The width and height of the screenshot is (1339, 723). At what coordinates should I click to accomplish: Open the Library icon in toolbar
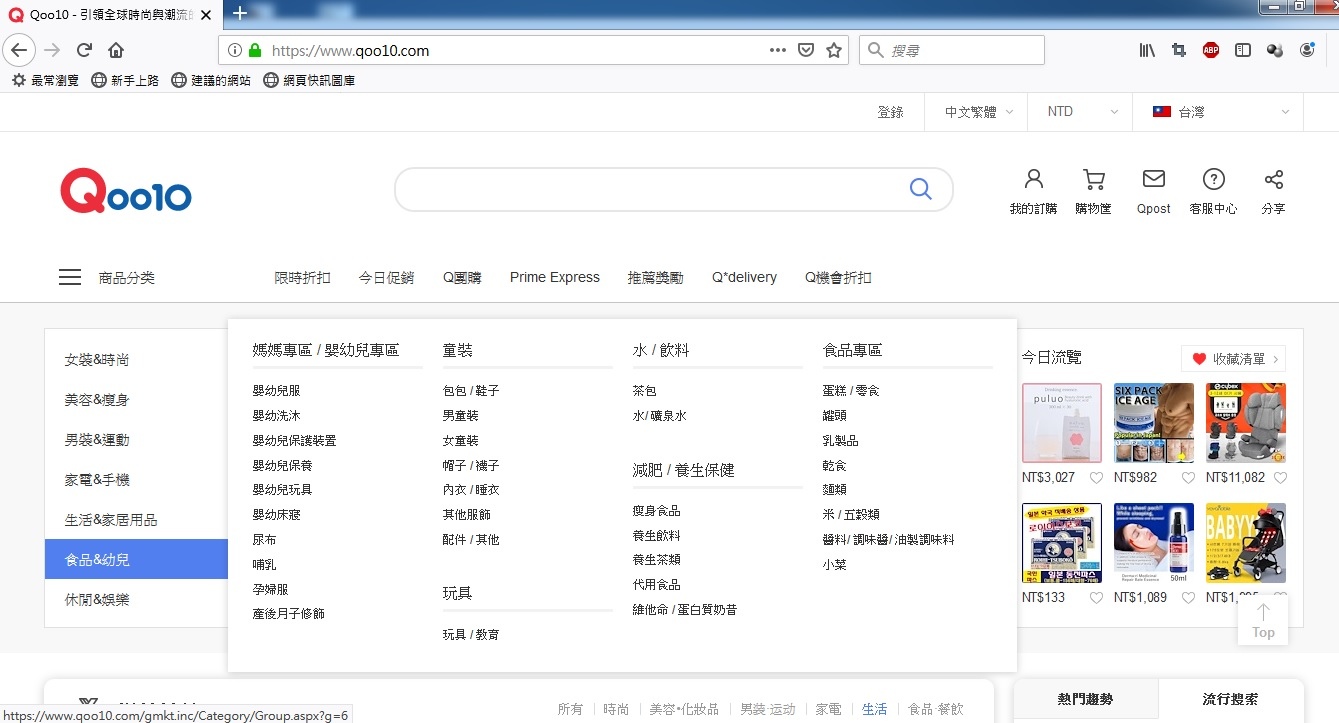pyautogui.click(x=1147, y=50)
